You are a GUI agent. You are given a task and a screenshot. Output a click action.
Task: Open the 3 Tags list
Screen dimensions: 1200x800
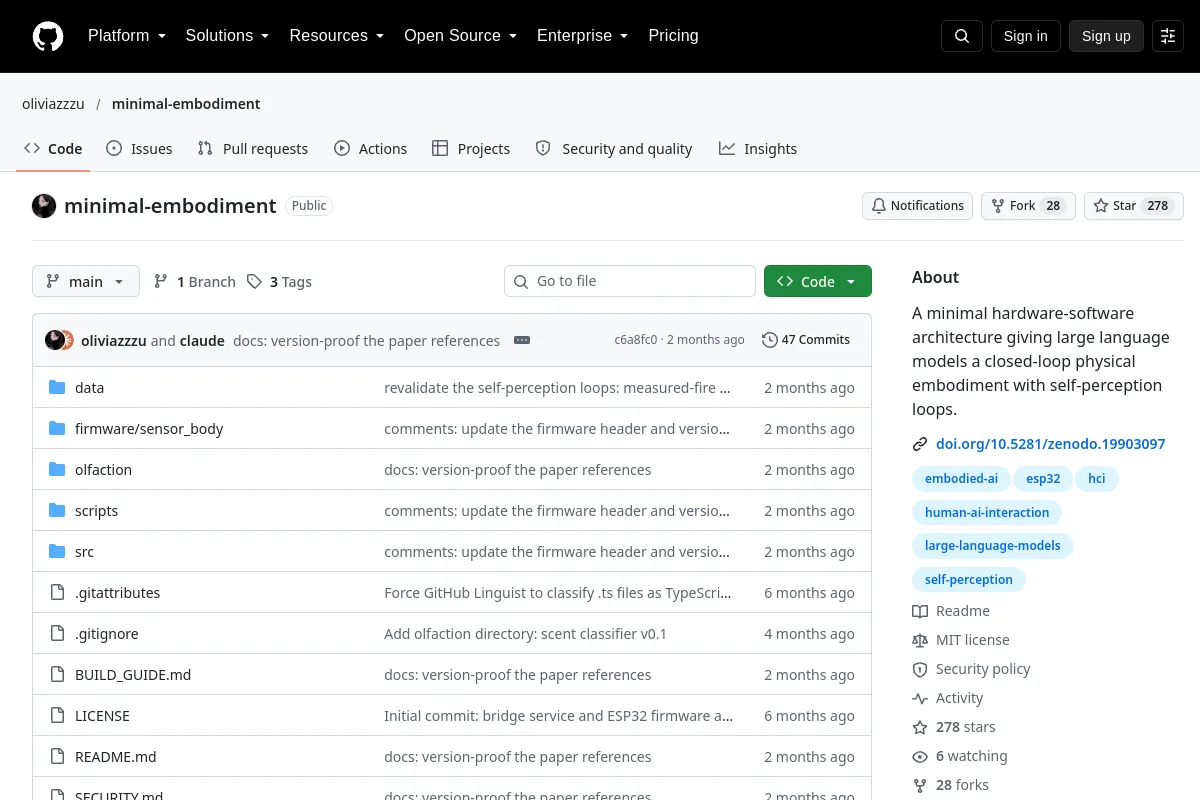280,282
